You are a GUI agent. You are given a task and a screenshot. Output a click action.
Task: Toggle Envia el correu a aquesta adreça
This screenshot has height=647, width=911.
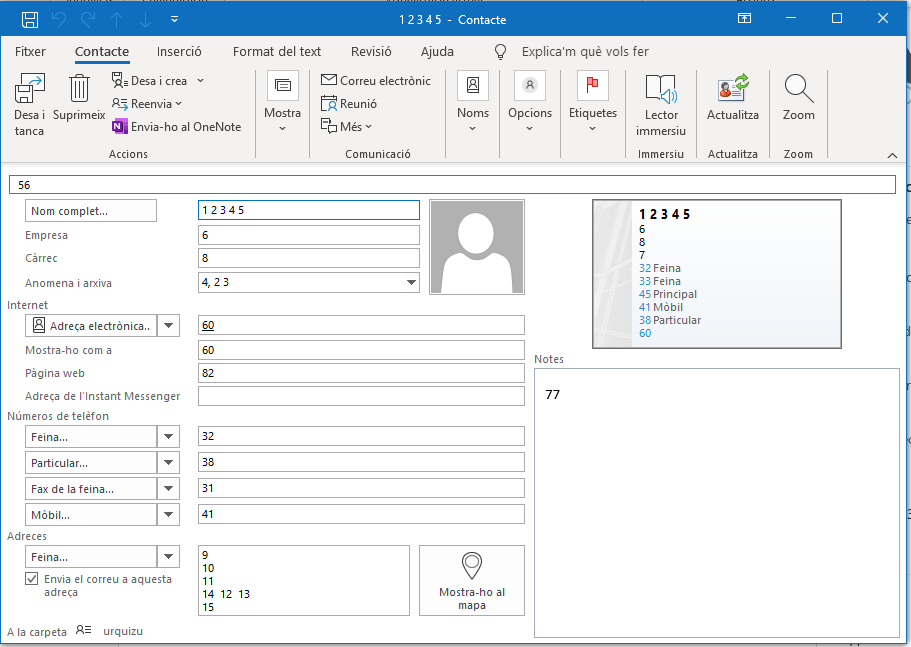coord(32,579)
